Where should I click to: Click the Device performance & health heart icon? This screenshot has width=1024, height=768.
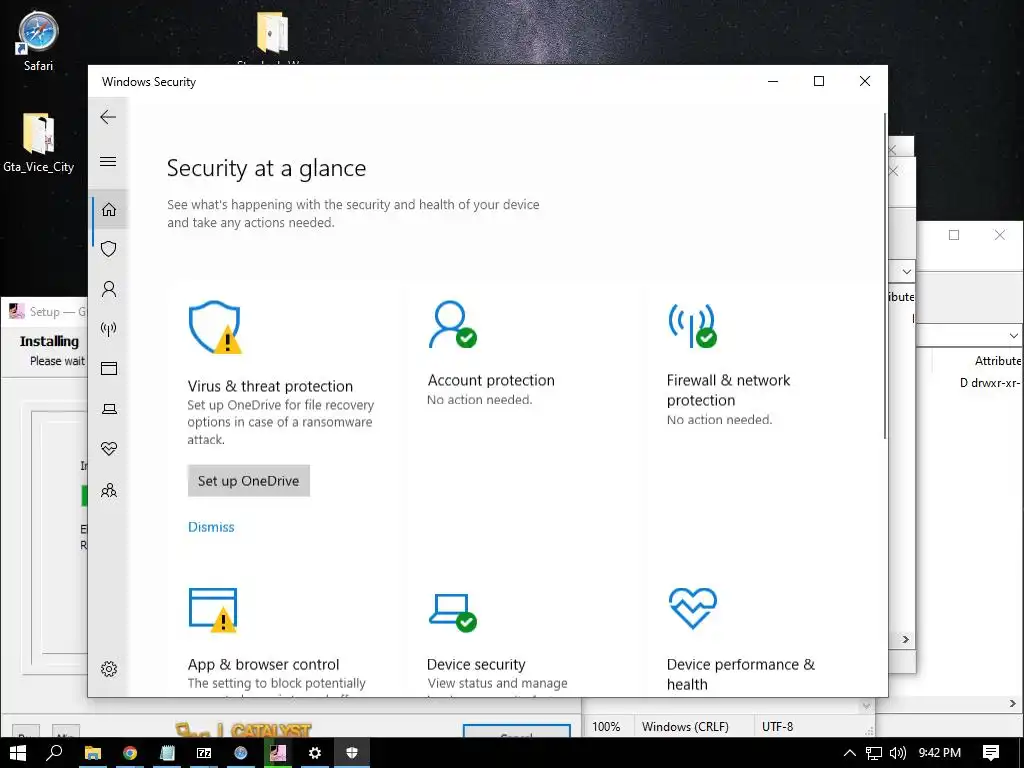[693, 608]
